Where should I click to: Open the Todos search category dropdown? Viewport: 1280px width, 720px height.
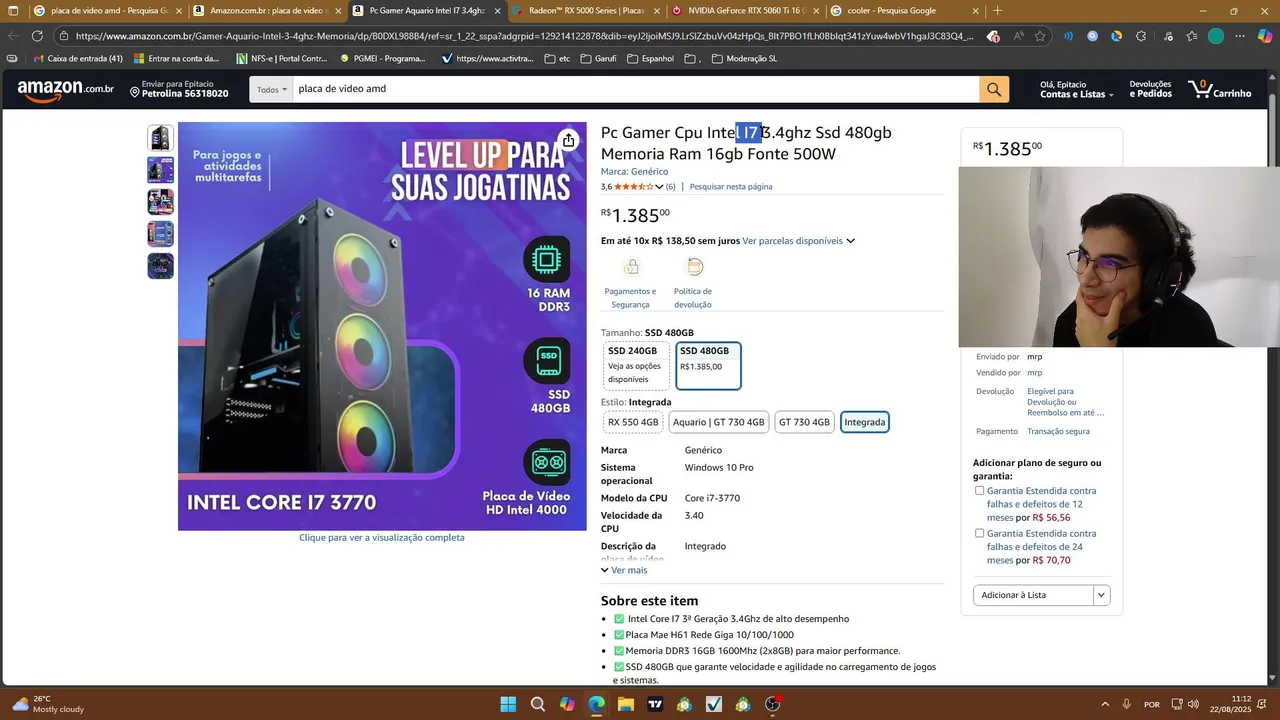click(x=271, y=89)
